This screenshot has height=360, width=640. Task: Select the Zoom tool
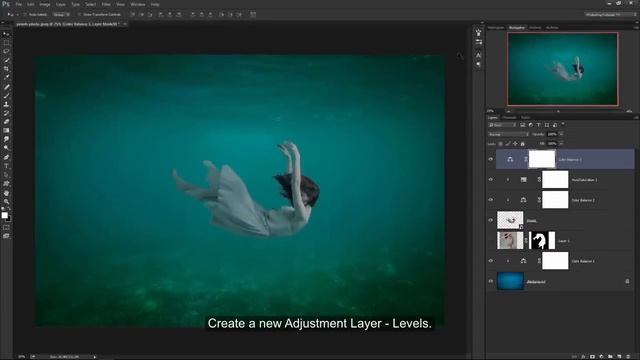point(6,202)
